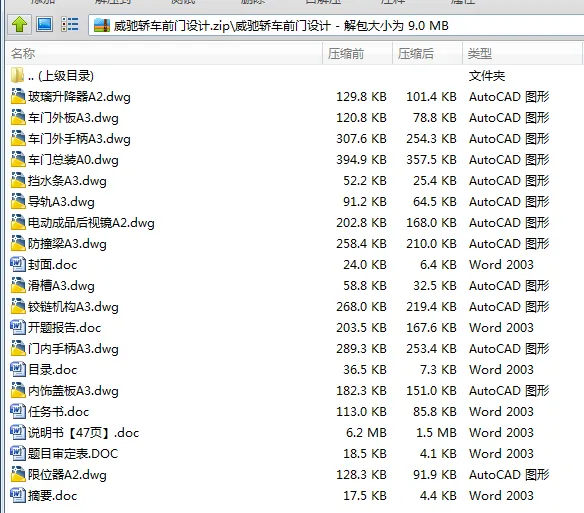Viewport: 584px width, 513px height.
Task: Select the 限位器A2.dwg file name
Action: pyautogui.click(x=67, y=475)
